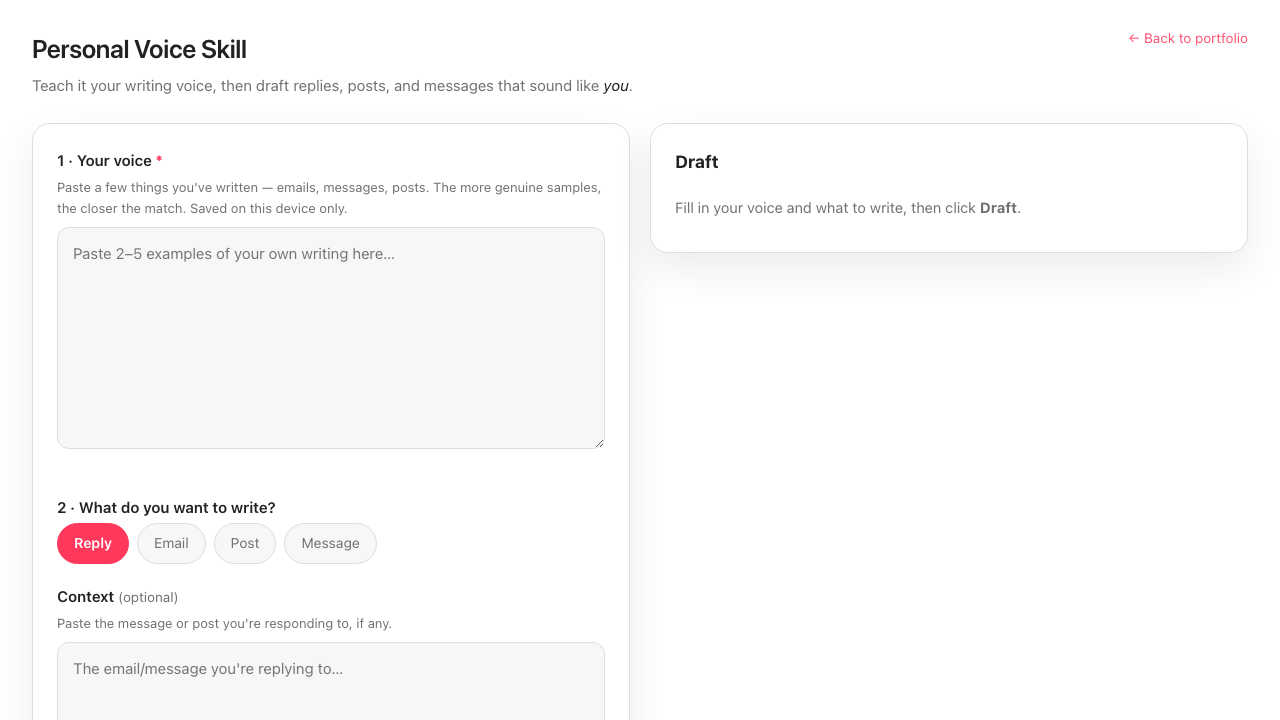The width and height of the screenshot is (1280, 720).
Task: Choose the Message writing type
Action: pos(330,543)
